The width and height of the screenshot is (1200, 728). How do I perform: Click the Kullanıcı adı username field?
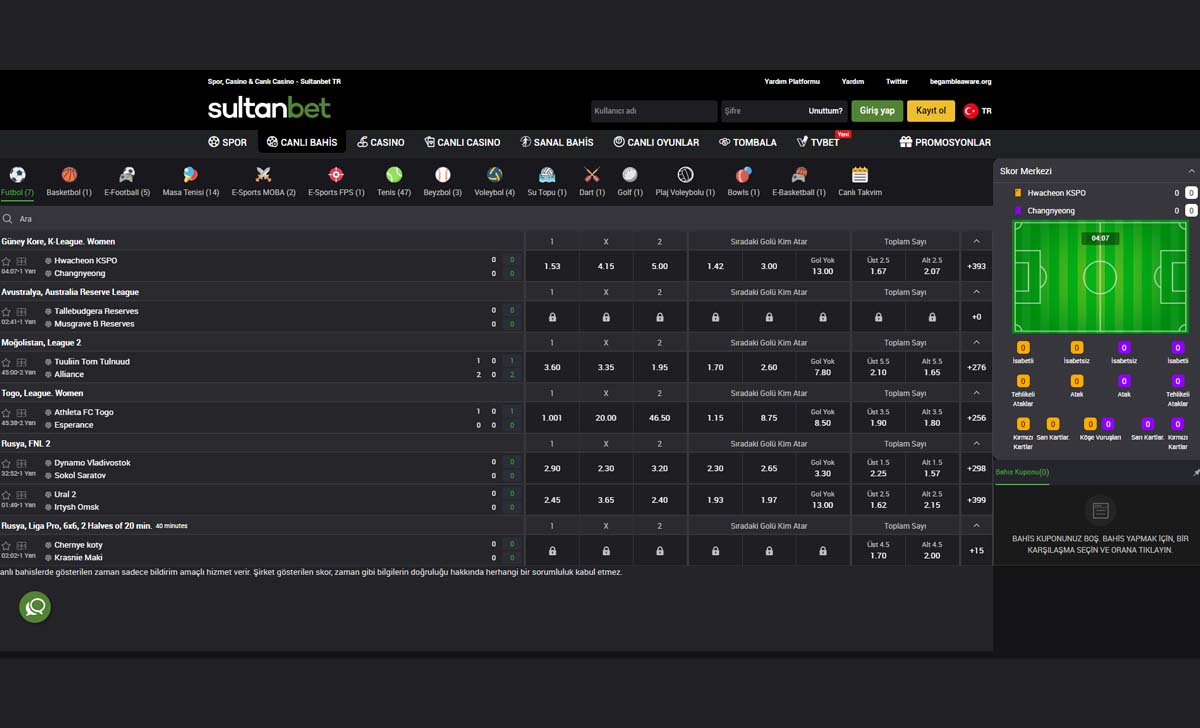click(654, 111)
